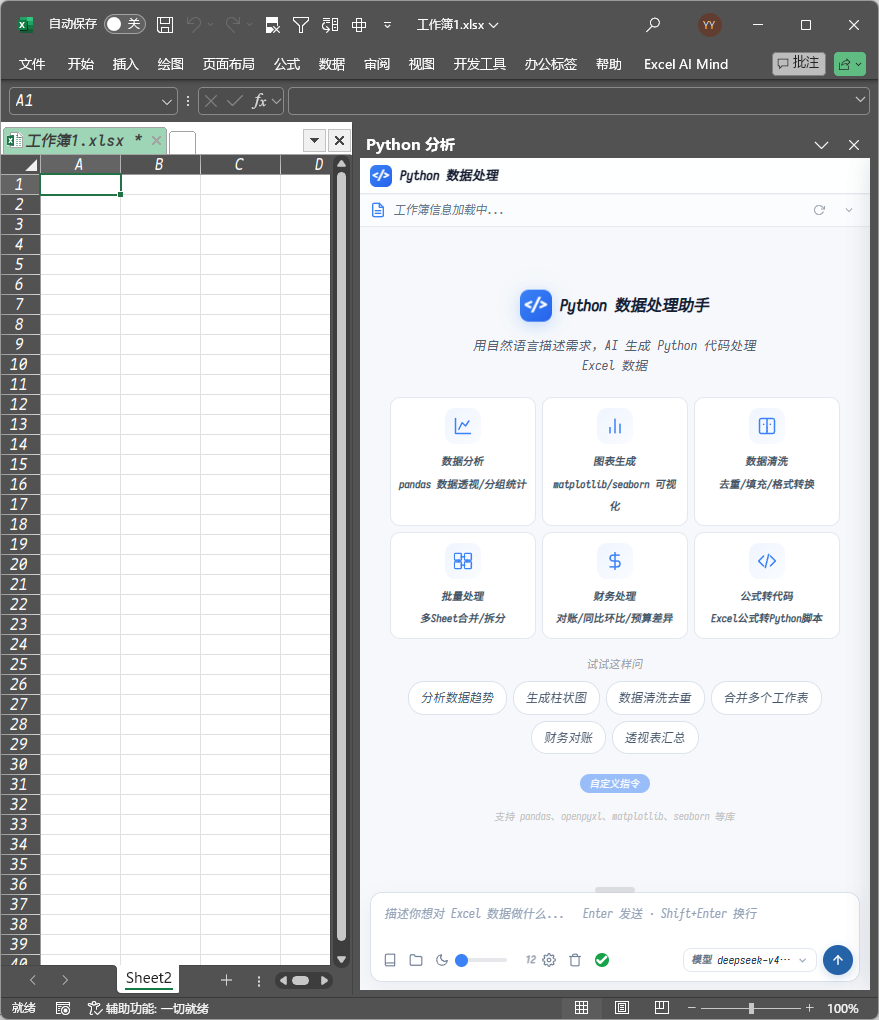The image size is (879, 1020).
Task: Open the search magnifier in title bar
Action: tap(653, 25)
